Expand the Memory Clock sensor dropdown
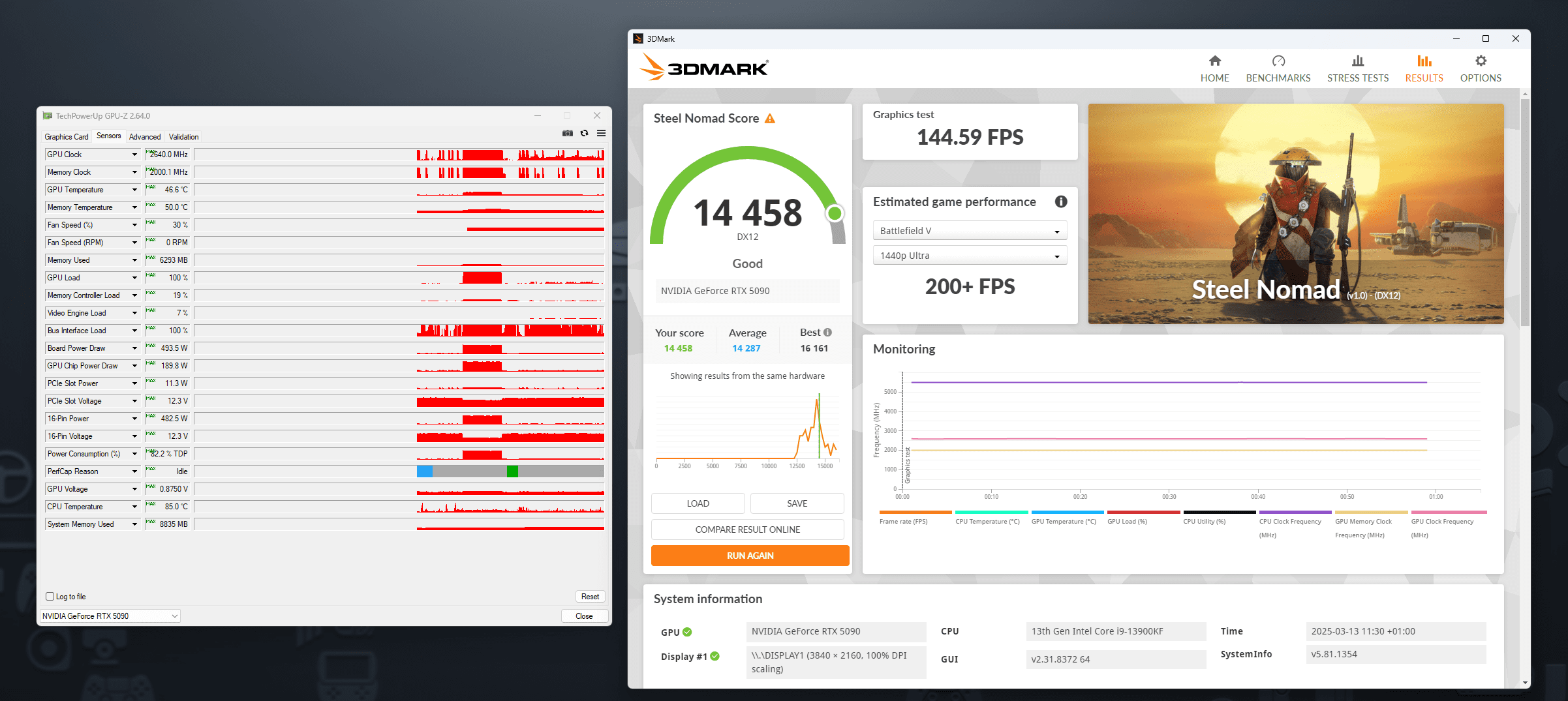The image size is (1568, 701). point(134,172)
